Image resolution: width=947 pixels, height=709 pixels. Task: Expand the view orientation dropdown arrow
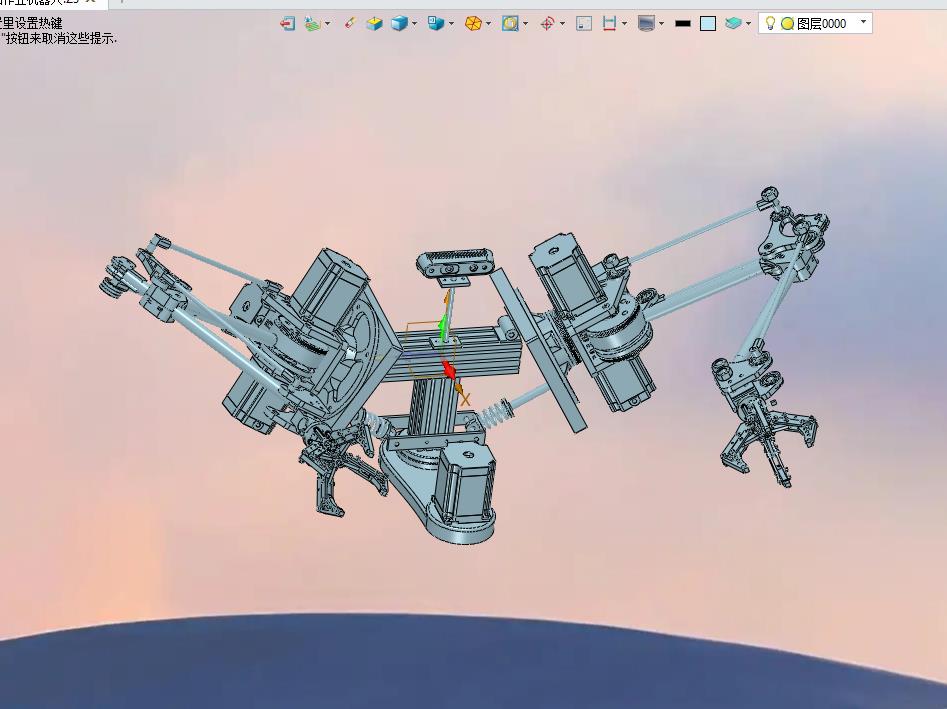[x=451, y=24]
